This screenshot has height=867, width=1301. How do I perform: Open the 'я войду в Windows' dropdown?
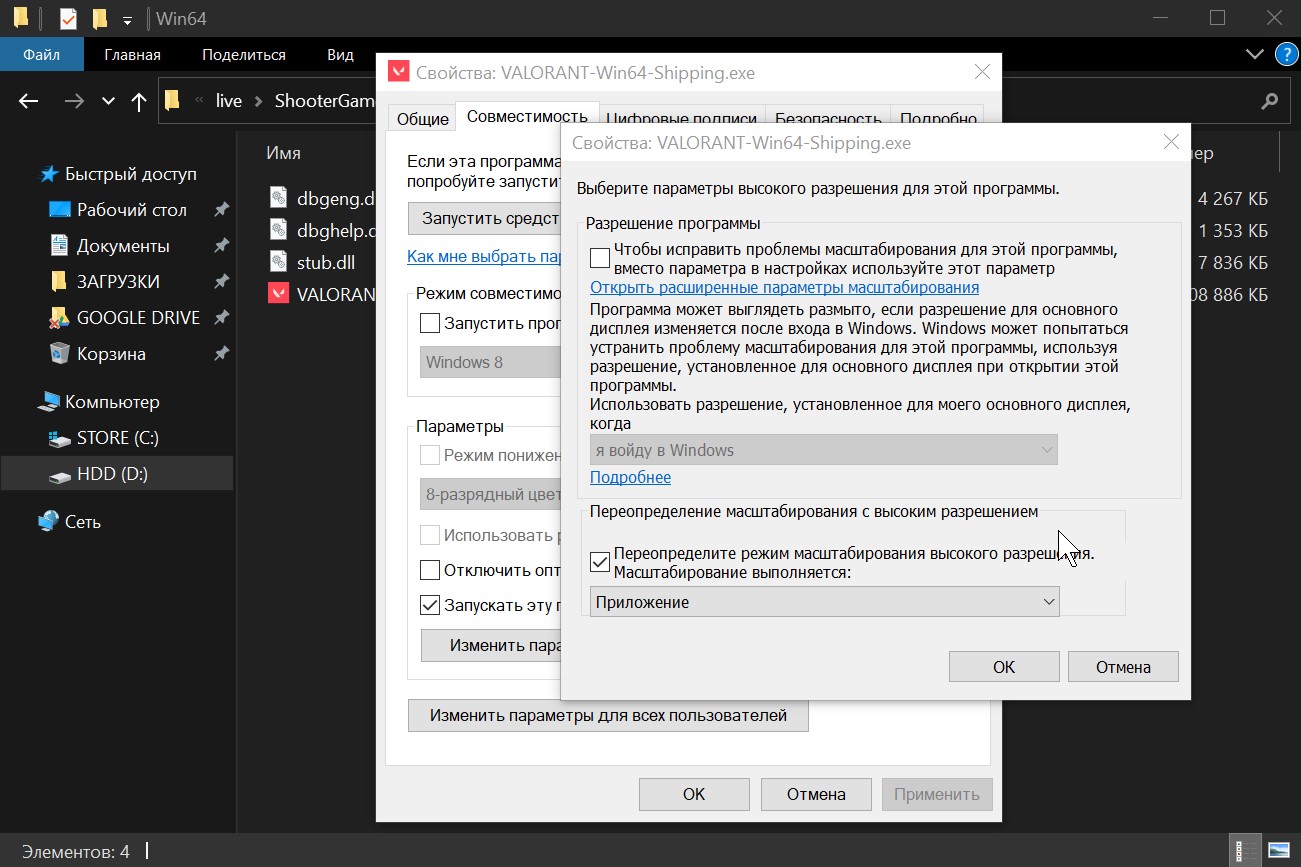(x=824, y=450)
